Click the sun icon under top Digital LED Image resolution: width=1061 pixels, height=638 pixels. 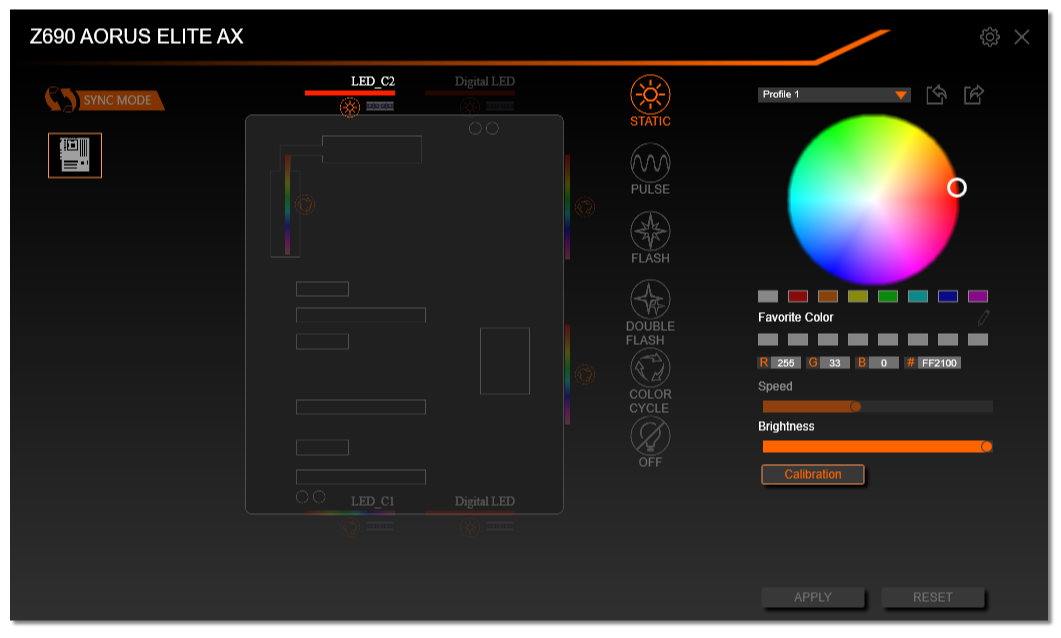(x=470, y=107)
